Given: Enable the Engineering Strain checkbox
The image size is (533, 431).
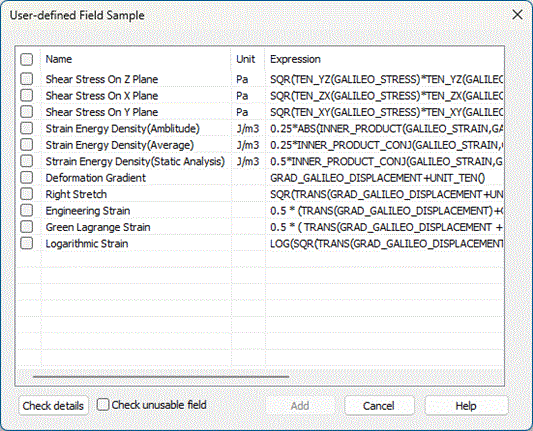Looking at the screenshot, I should pos(27,210).
